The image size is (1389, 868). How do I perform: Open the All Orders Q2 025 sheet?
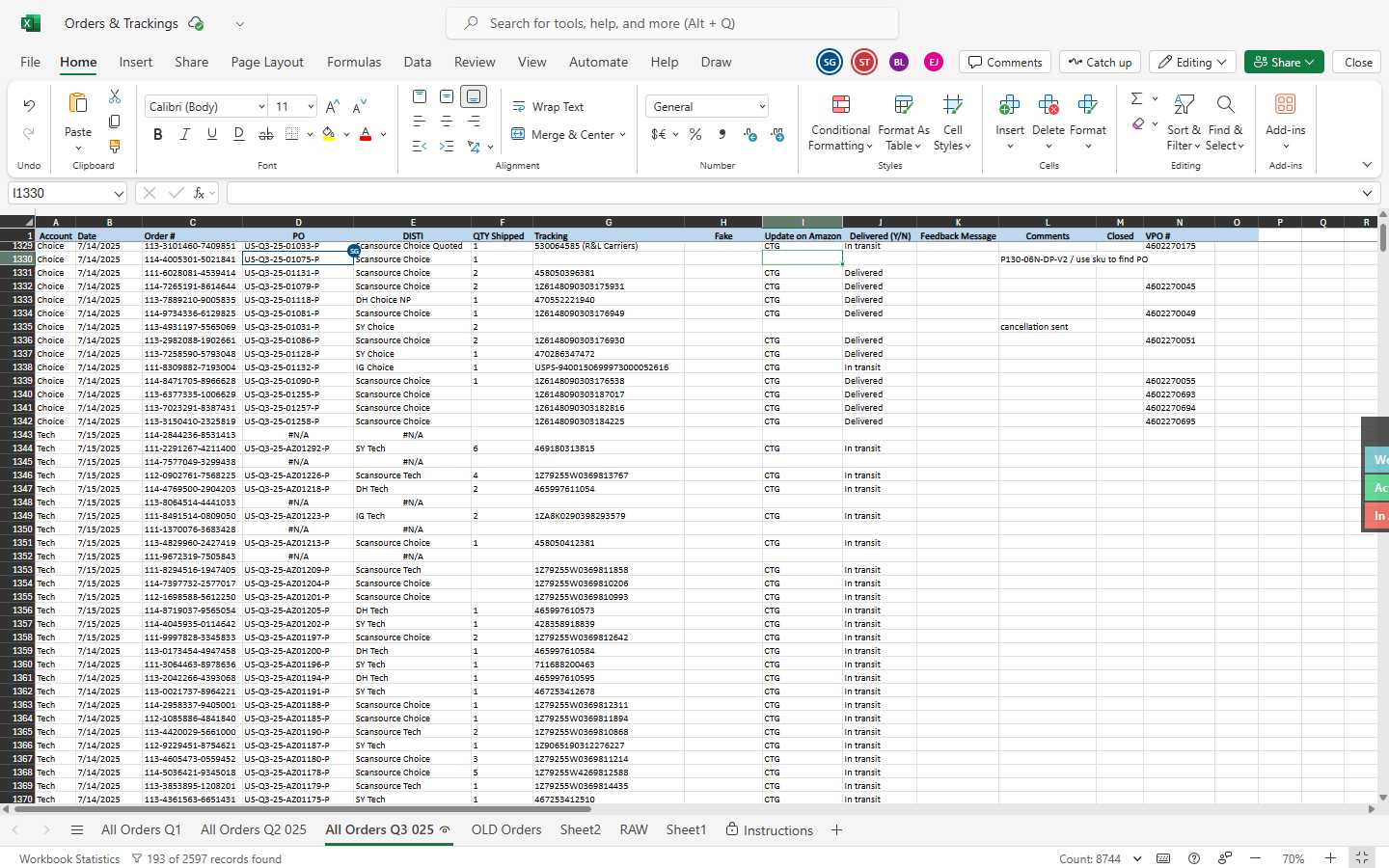254,829
